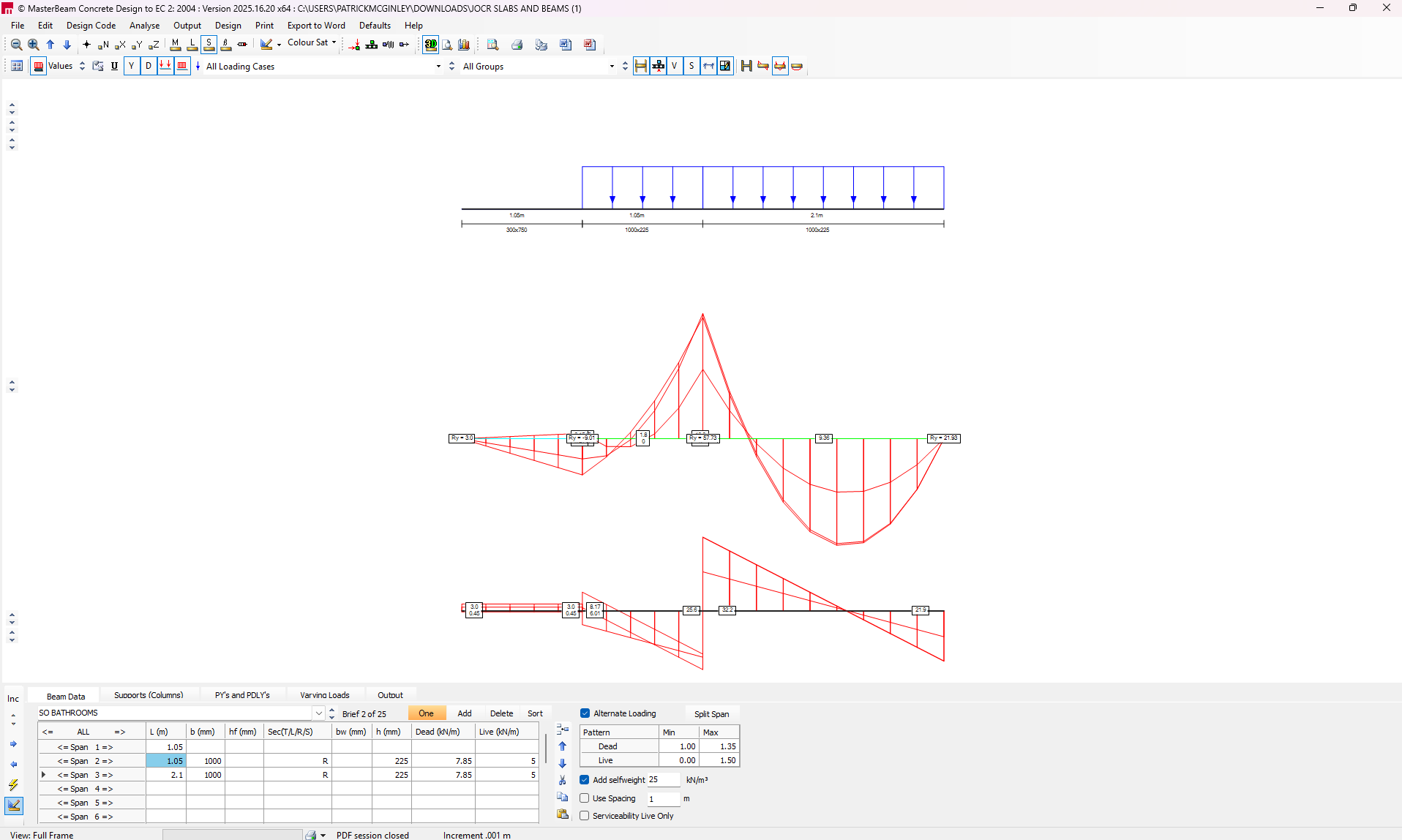Switch to the Supports (Columns) tab
Viewport: 1402px width, 840px height.
[149, 695]
